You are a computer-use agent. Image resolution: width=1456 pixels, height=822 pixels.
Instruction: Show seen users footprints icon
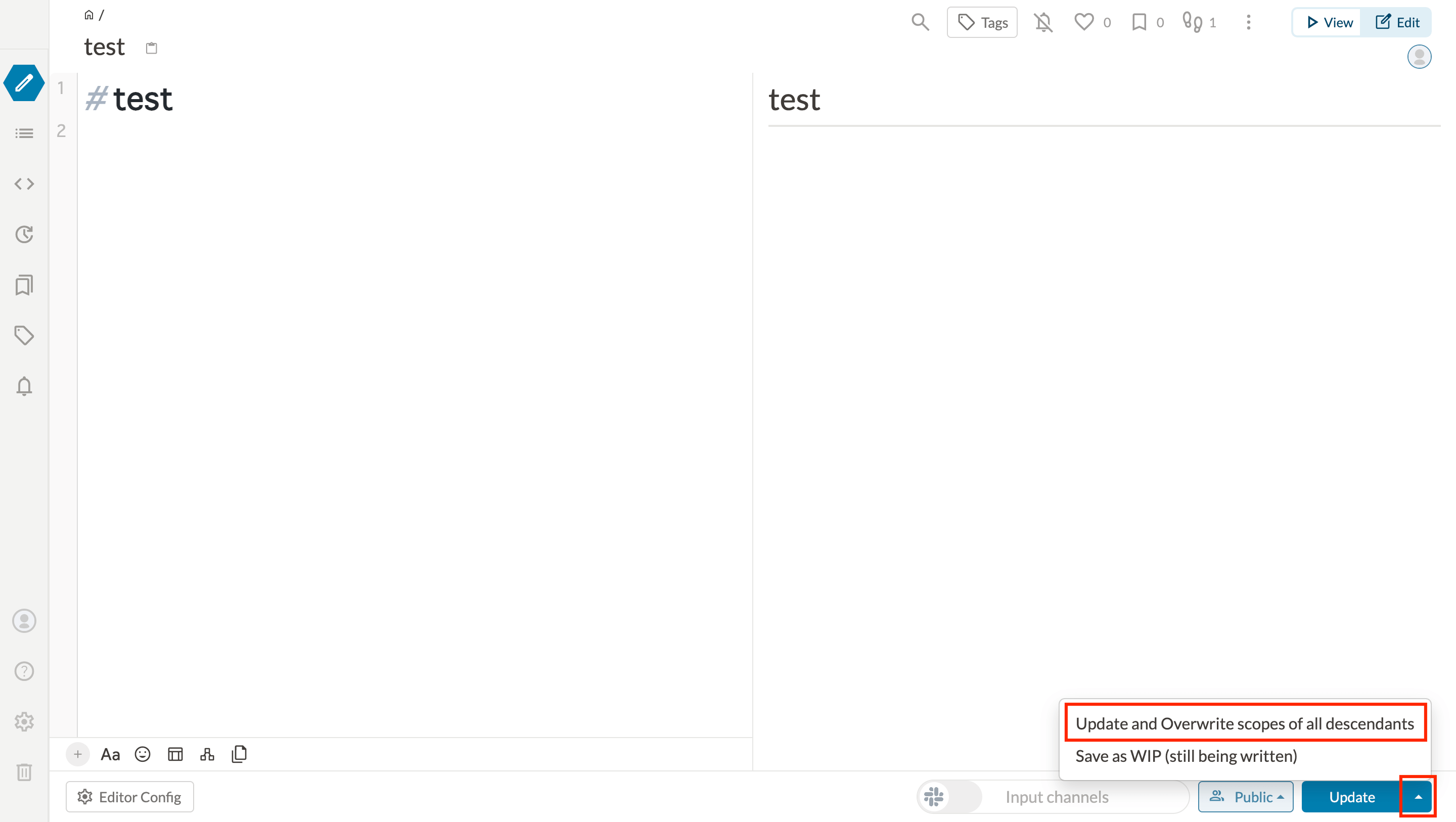tap(1192, 22)
